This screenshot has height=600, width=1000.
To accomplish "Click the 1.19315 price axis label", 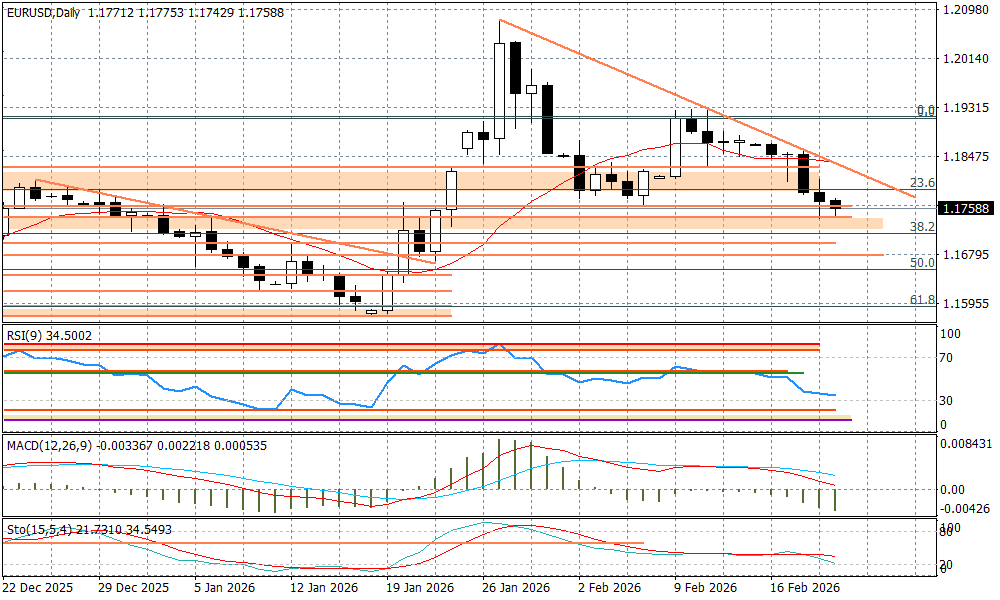I will tap(965, 107).
